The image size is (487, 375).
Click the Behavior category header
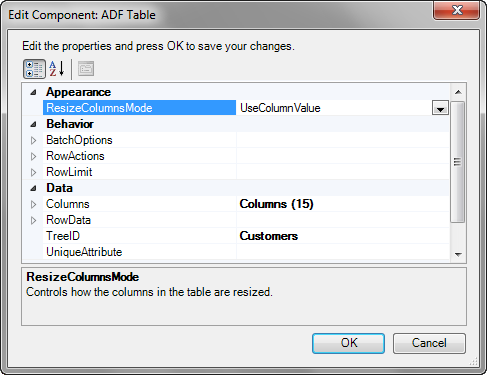point(70,124)
